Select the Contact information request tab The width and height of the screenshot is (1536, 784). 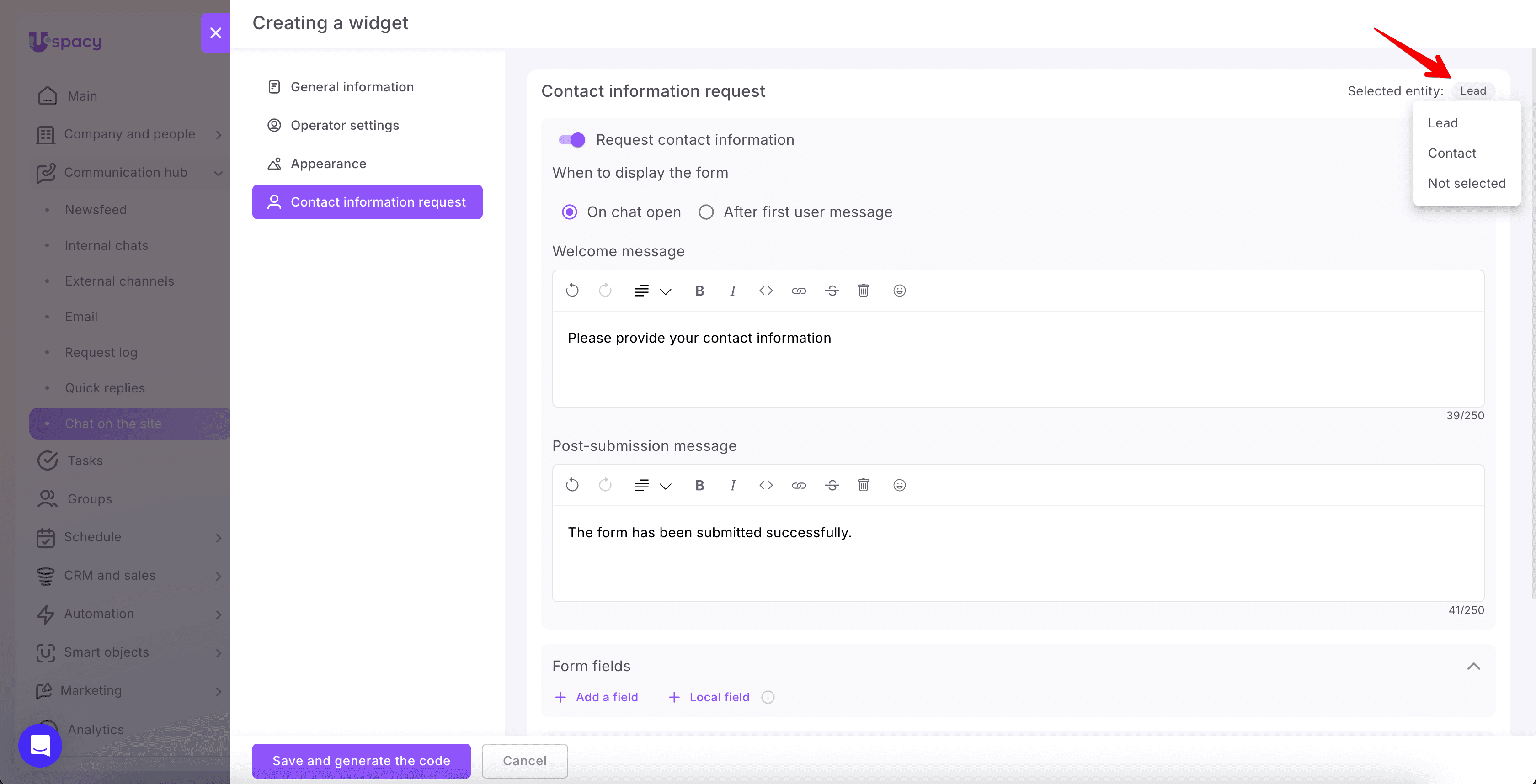(x=367, y=202)
